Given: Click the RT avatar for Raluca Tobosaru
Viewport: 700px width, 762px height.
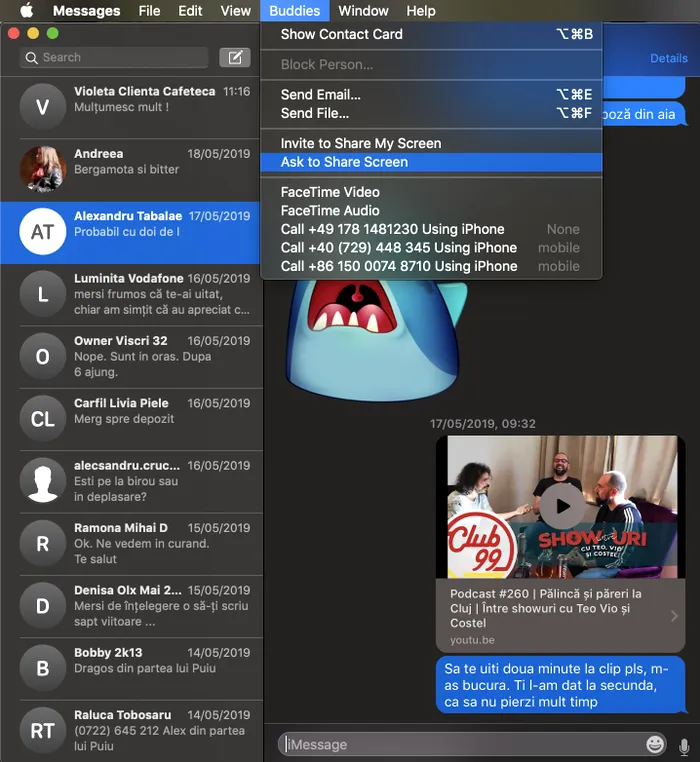Looking at the screenshot, I should coord(43,730).
